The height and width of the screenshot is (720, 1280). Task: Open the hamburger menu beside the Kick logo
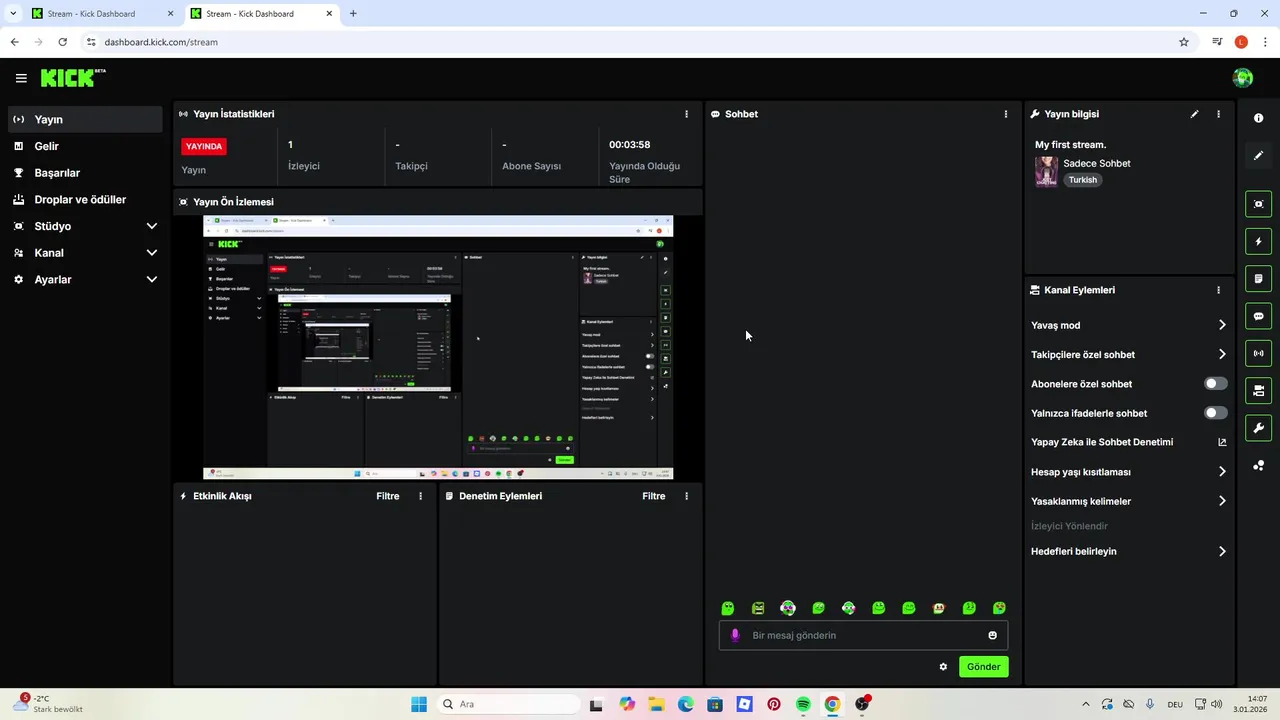(21, 78)
